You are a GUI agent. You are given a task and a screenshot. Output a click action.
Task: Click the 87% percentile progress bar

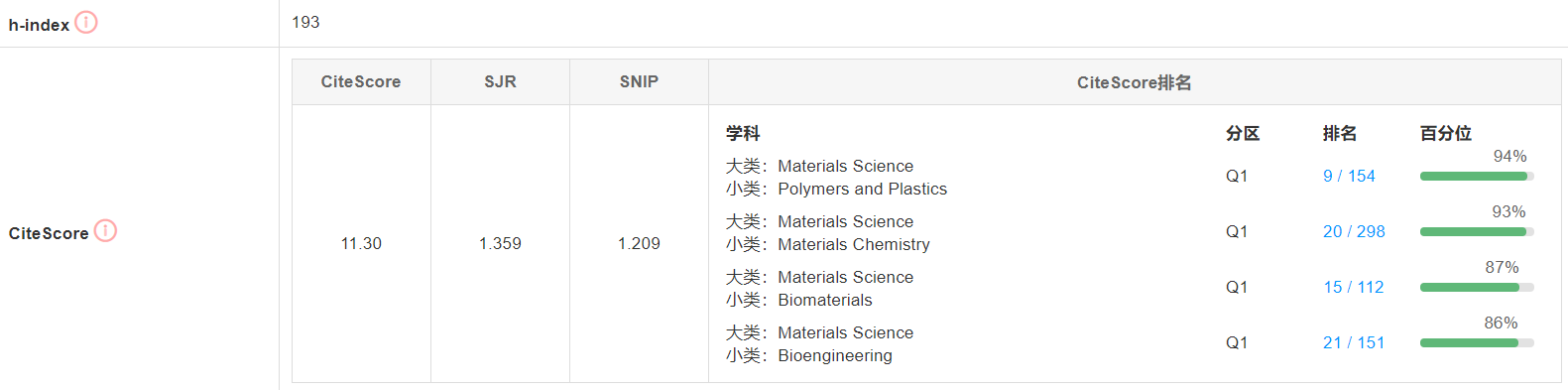pyautogui.click(x=1477, y=287)
